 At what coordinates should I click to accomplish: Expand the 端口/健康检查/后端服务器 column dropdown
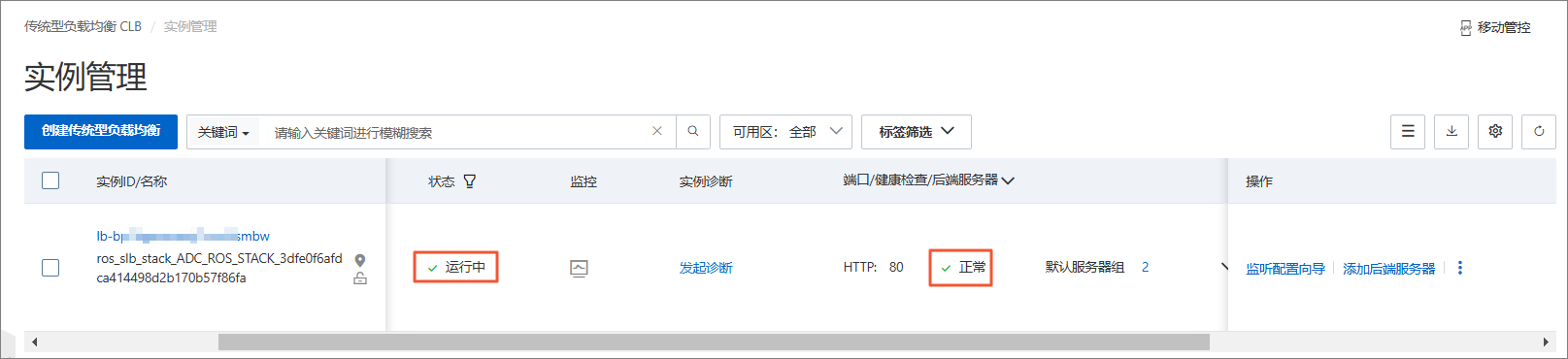[x=1008, y=180]
